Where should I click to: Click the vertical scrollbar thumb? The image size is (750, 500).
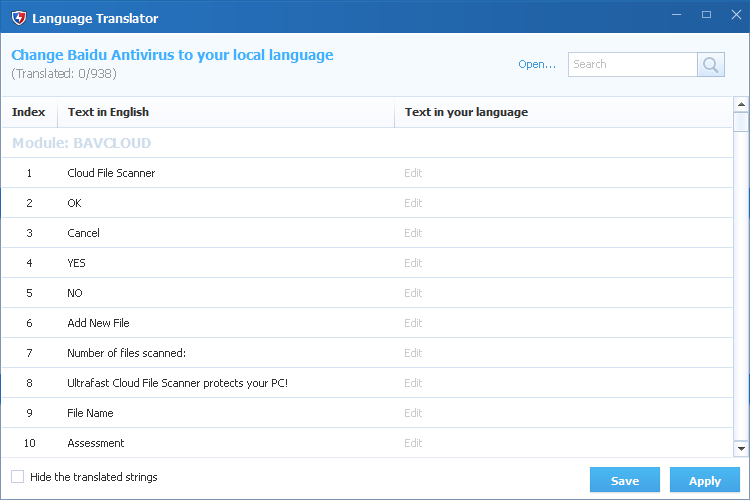(741, 122)
